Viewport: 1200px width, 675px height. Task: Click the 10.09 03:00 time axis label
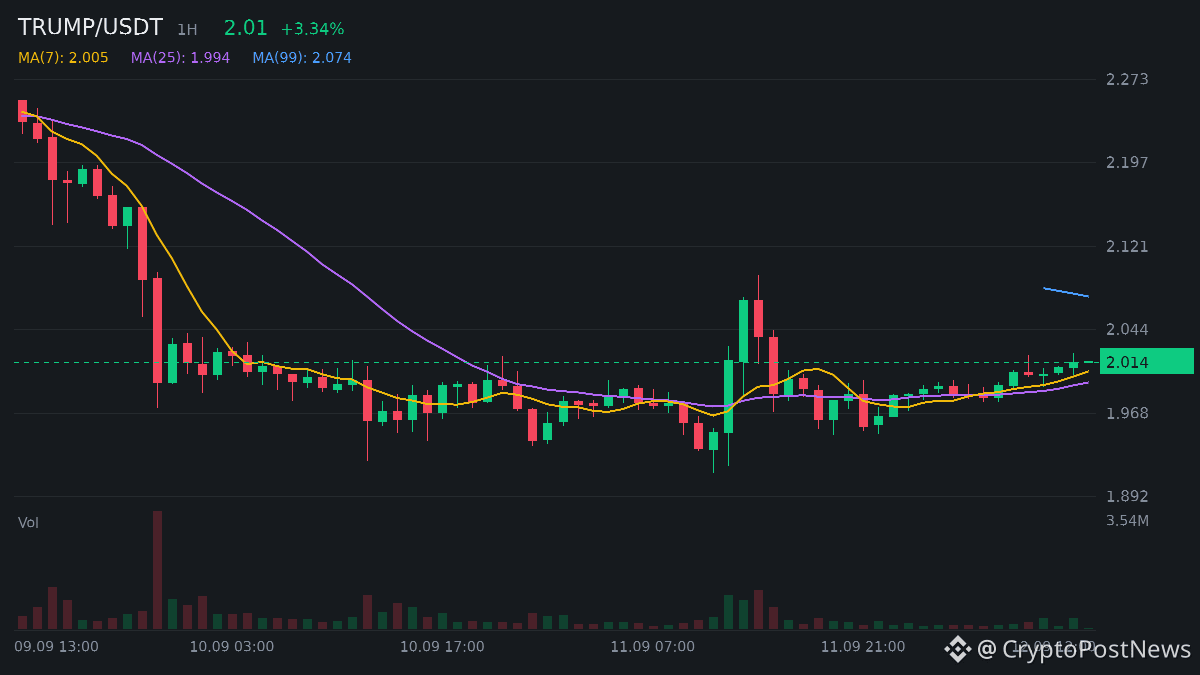pyautogui.click(x=232, y=647)
